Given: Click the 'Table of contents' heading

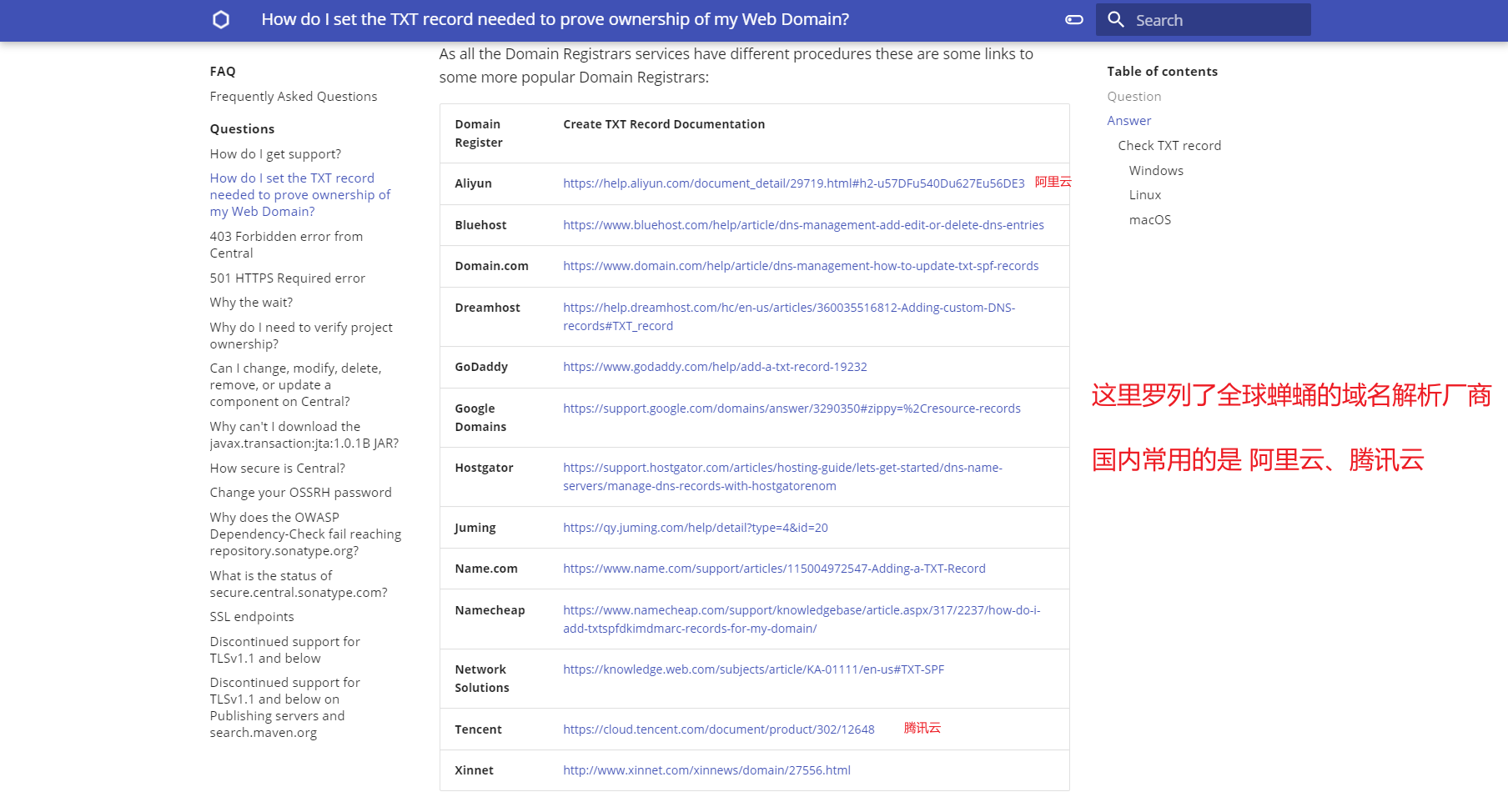Looking at the screenshot, I should [1163, 72].
